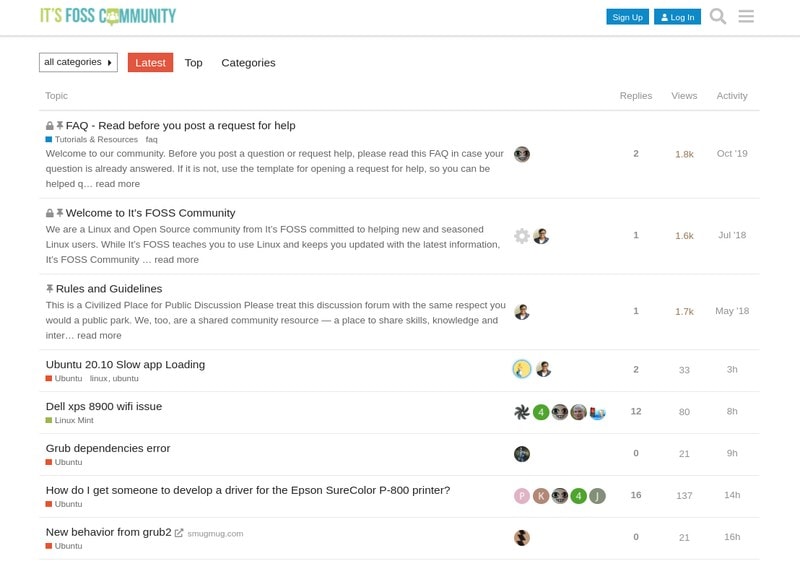Click the It's FOSS Community logo
This screenshot has height=561, width=800.
[x=108, y=16]
